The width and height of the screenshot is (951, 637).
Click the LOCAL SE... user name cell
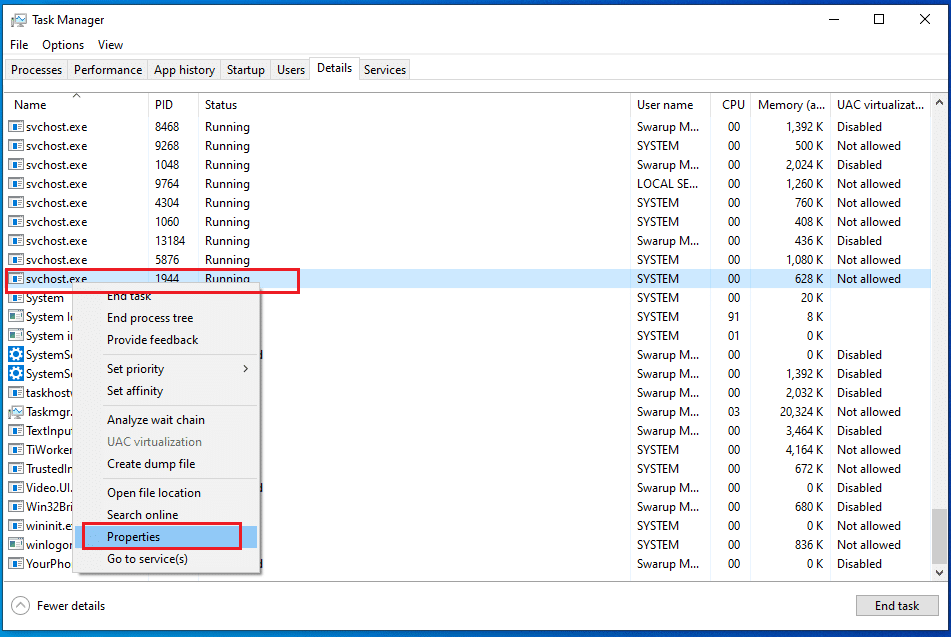pyautogui.click(x=667, y=184)
